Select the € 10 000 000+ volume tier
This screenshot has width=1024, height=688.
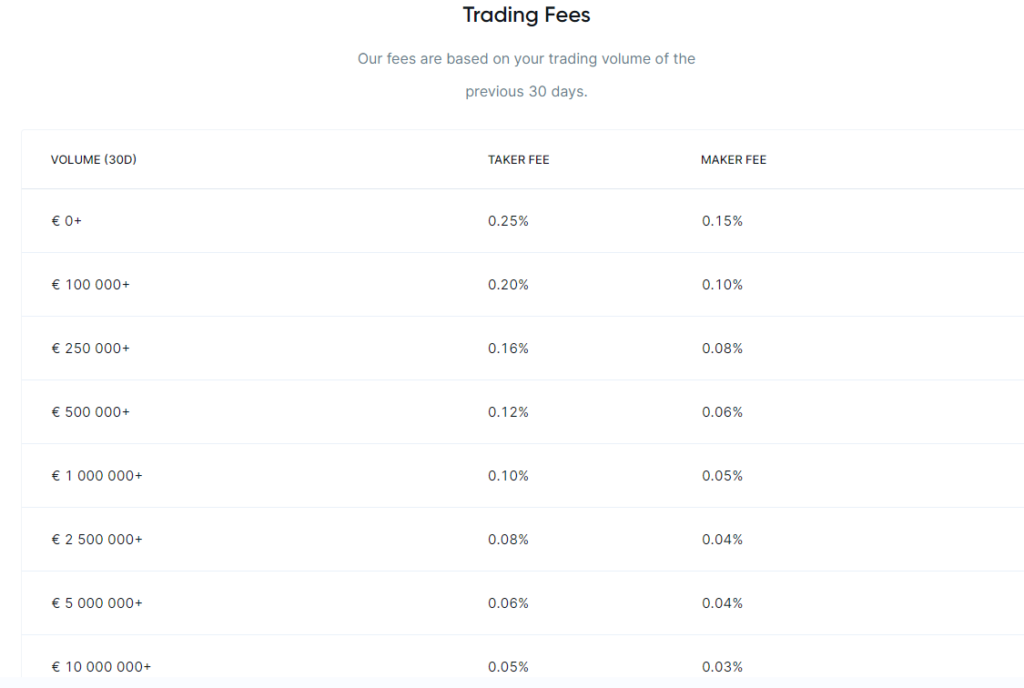pyautogui.click(x=101, y=667)
